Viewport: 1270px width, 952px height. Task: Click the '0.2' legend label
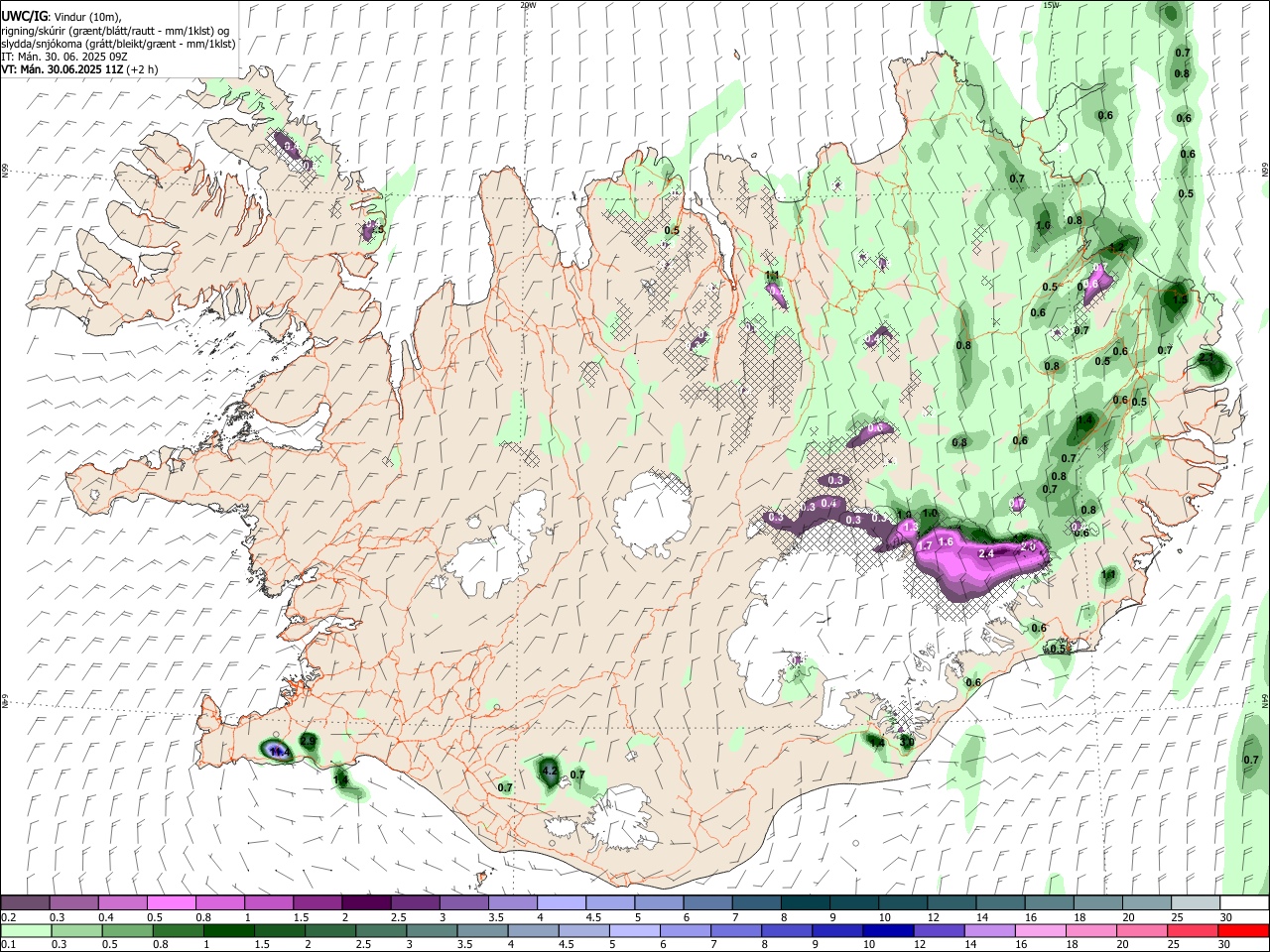pyautogui.click(x=8, y=917)
